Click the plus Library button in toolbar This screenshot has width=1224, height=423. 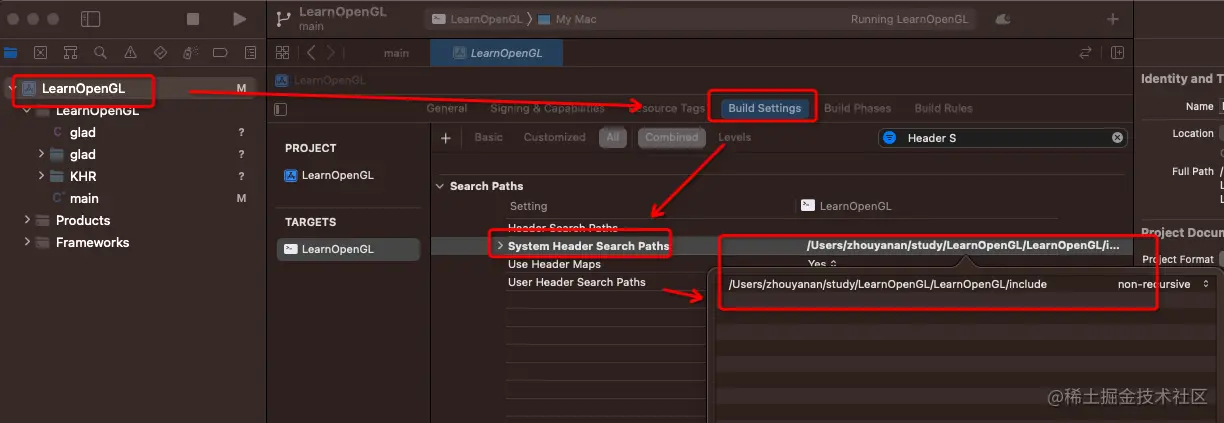click(1113, 19)
